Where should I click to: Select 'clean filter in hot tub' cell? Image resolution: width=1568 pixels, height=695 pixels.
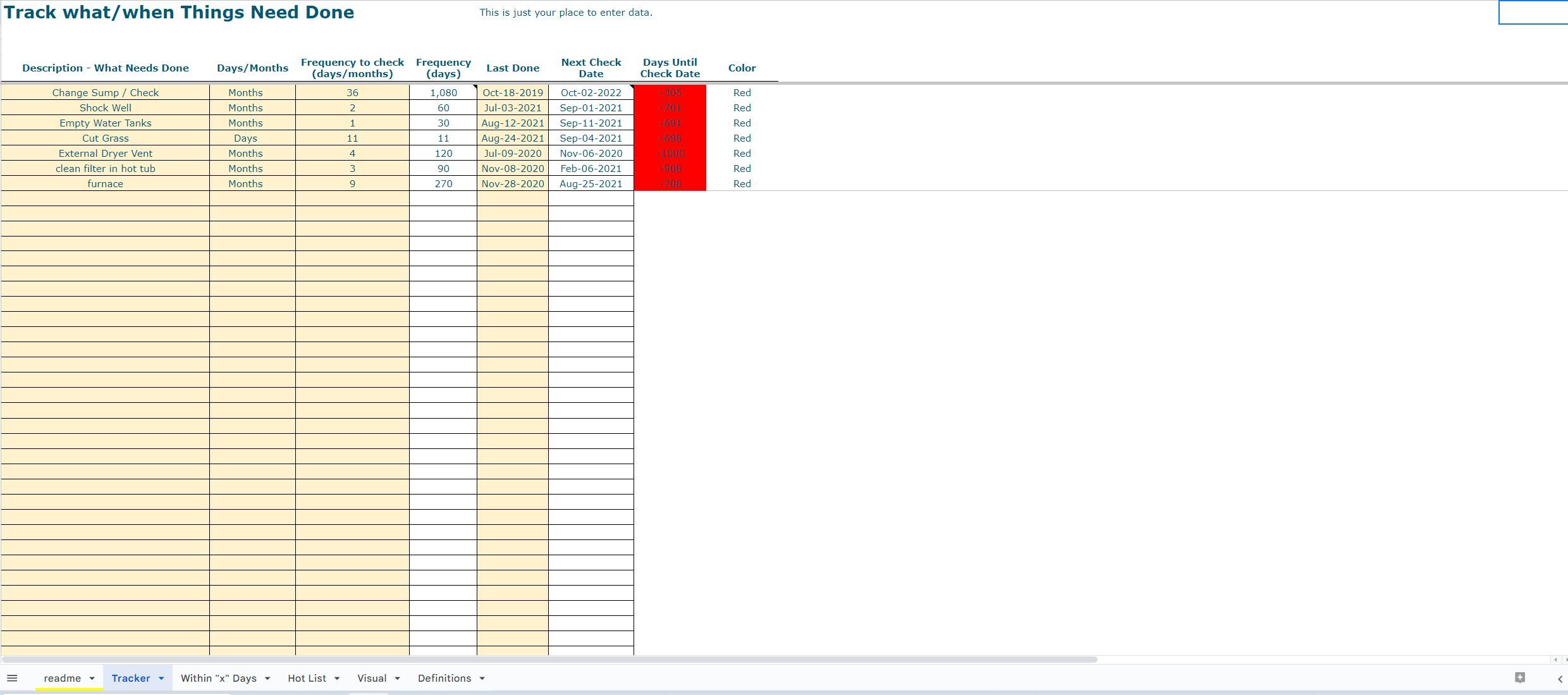pos(105,168)
